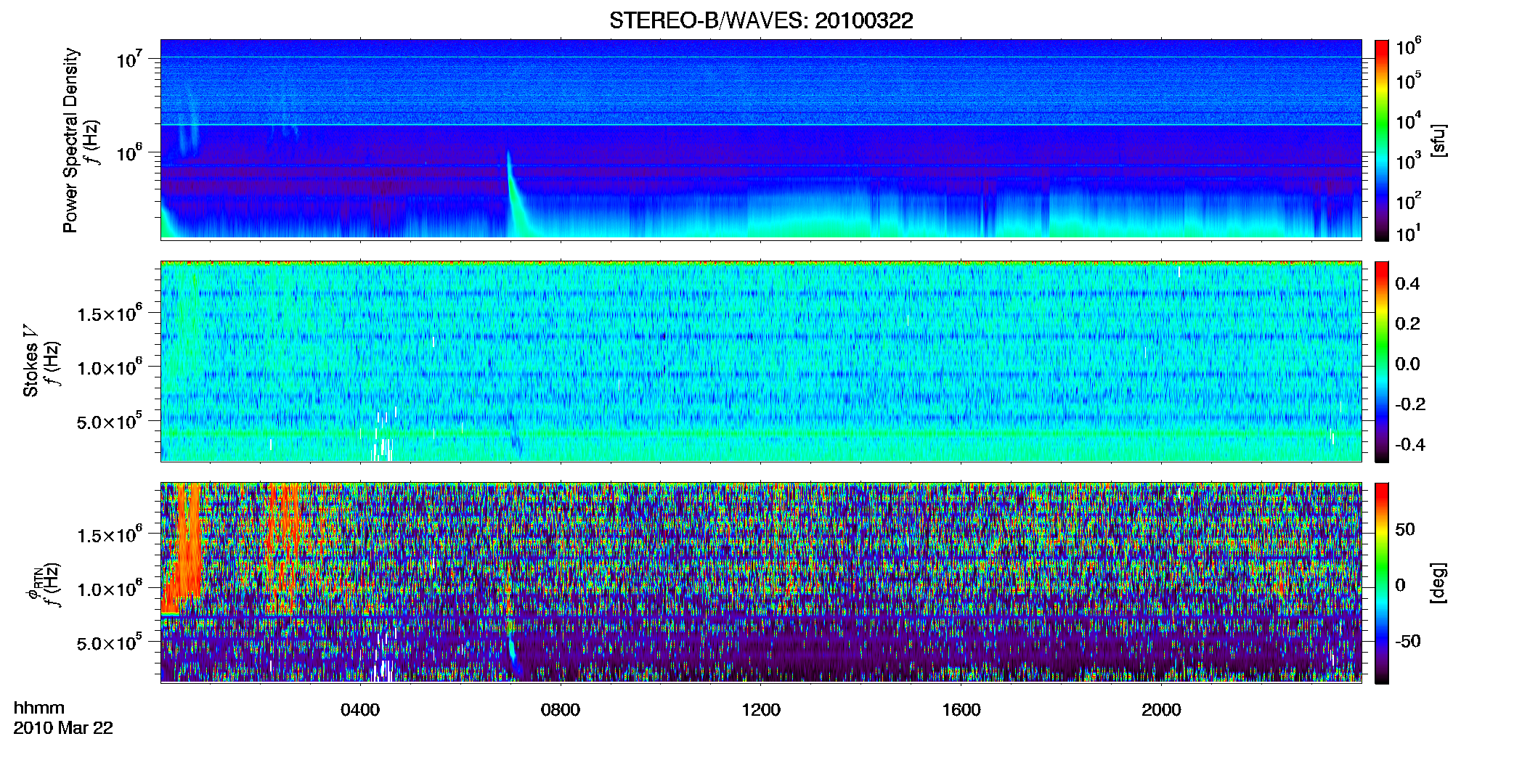Click the Stokes V color bar
Viewport: 1522px width, 784px height.
(x=1382, y=362)
